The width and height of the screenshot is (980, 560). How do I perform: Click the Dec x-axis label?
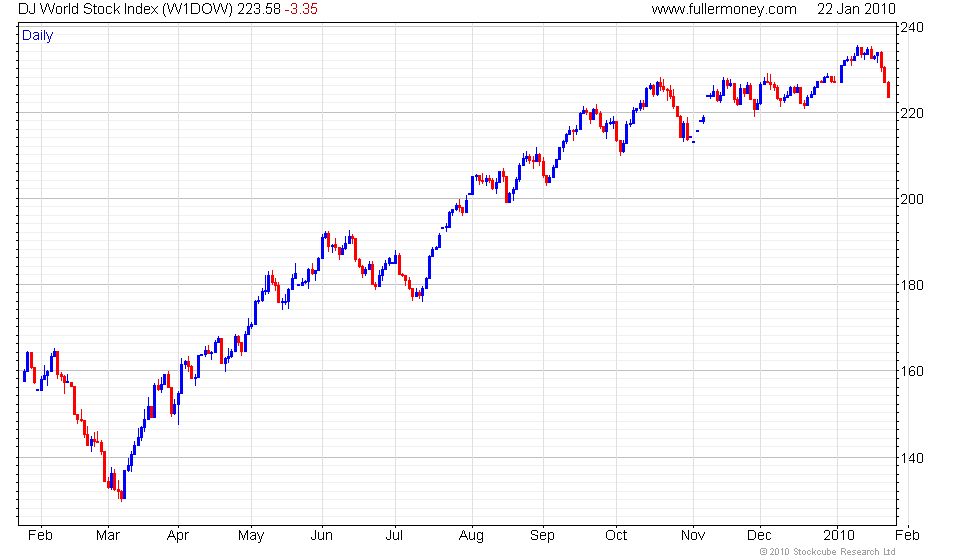point(759,536)
